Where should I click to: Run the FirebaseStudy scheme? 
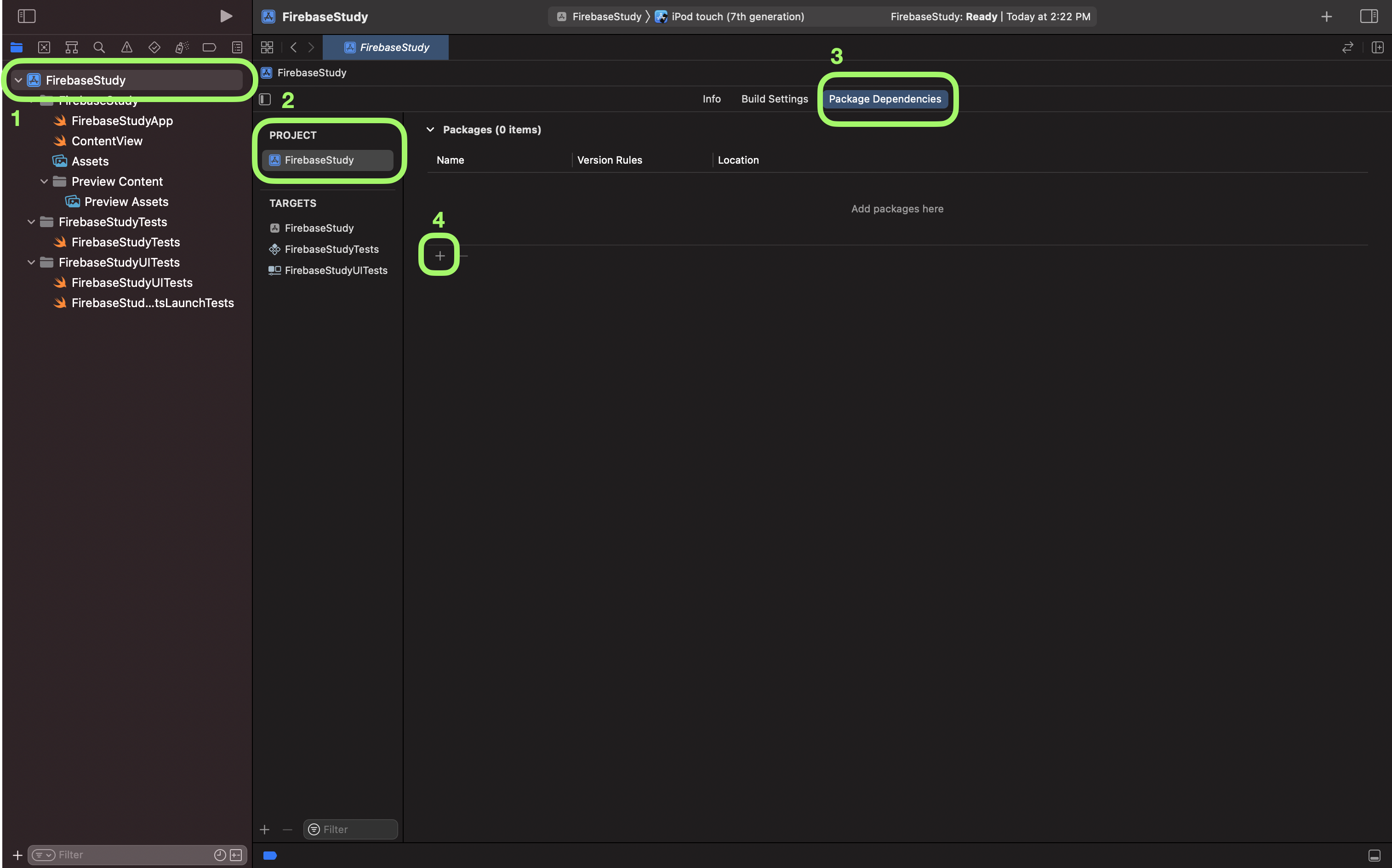tap(226, 16)
